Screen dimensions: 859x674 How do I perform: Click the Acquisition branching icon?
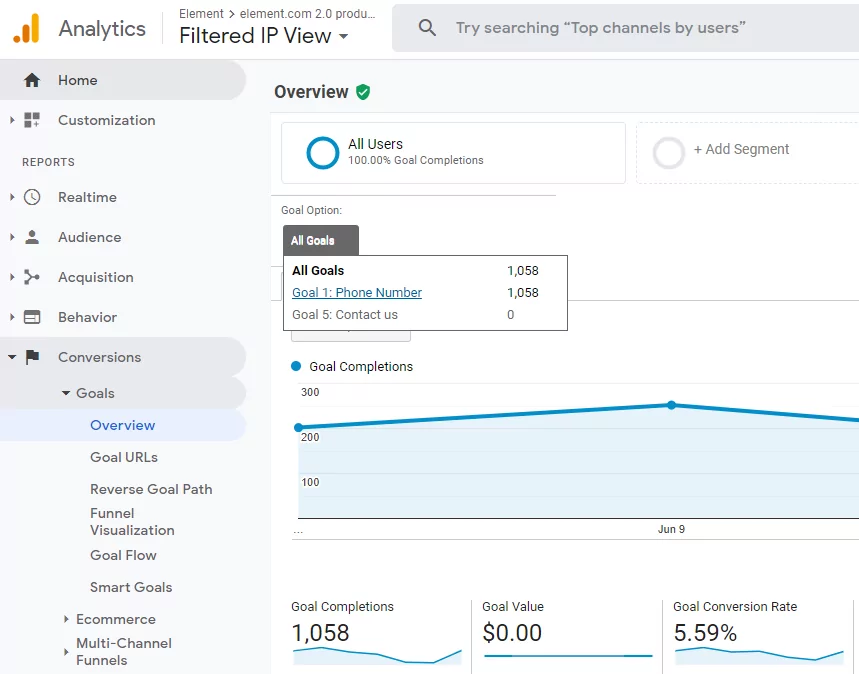(32, 277)
